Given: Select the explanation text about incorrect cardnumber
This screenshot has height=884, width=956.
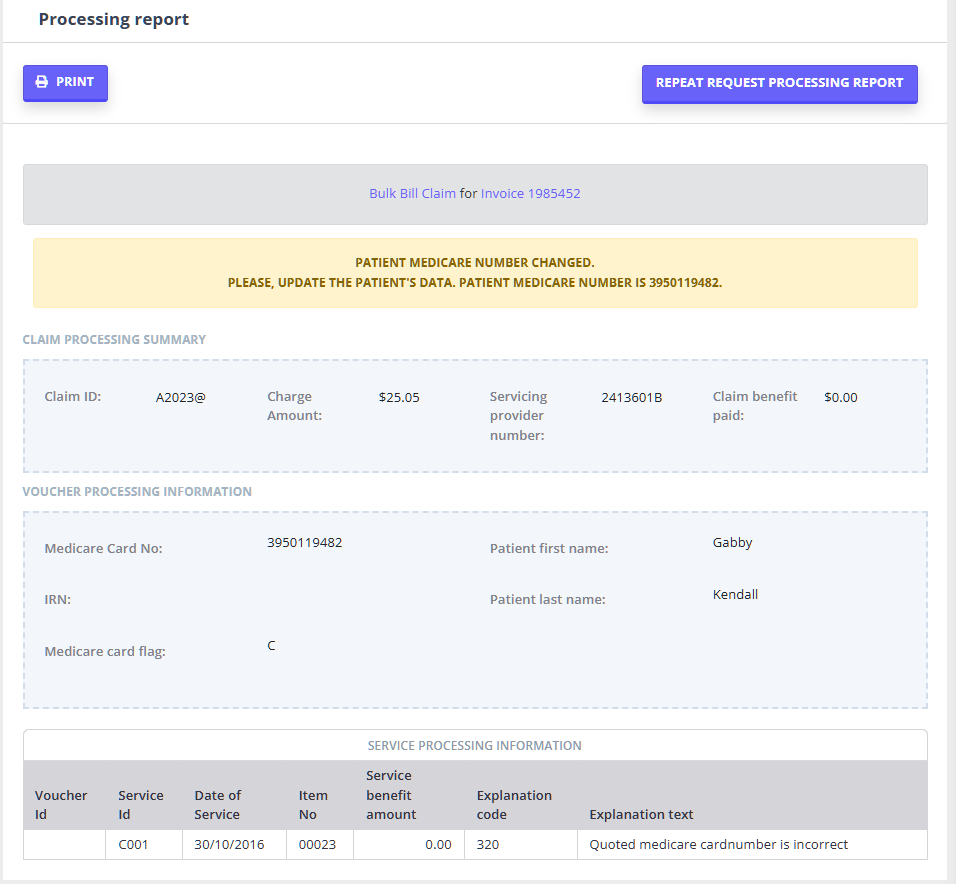Looking at the screenshot, I should click(718, 845).
